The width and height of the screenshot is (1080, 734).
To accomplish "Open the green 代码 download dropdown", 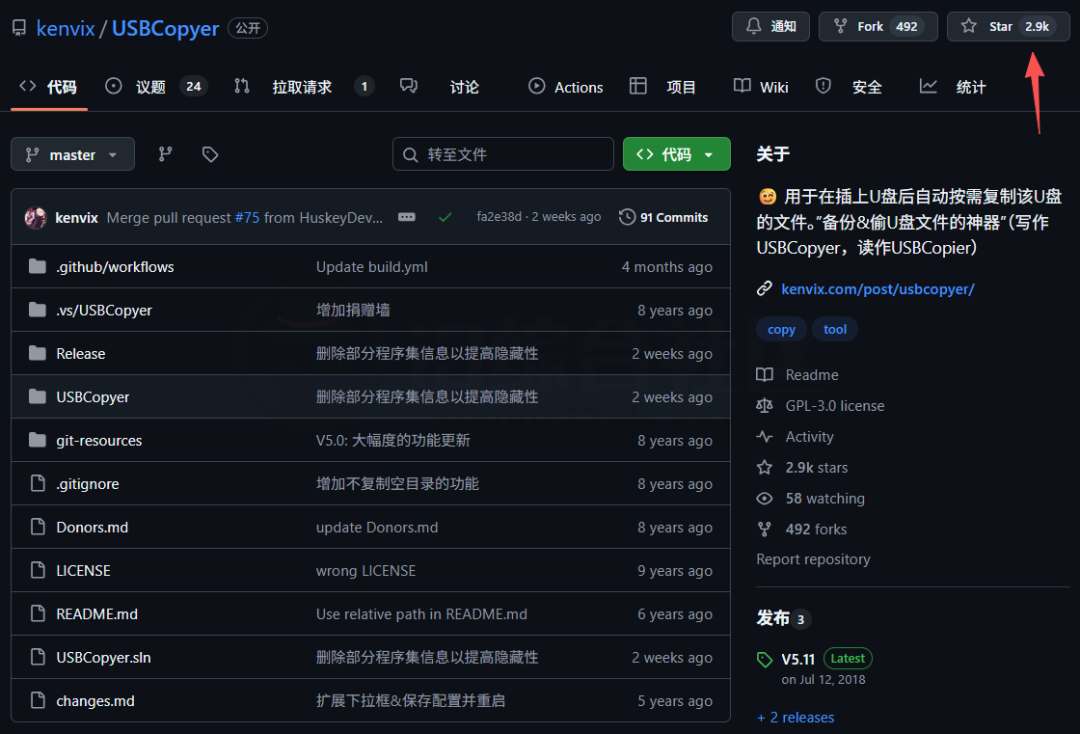I will [x=677, y=154].
